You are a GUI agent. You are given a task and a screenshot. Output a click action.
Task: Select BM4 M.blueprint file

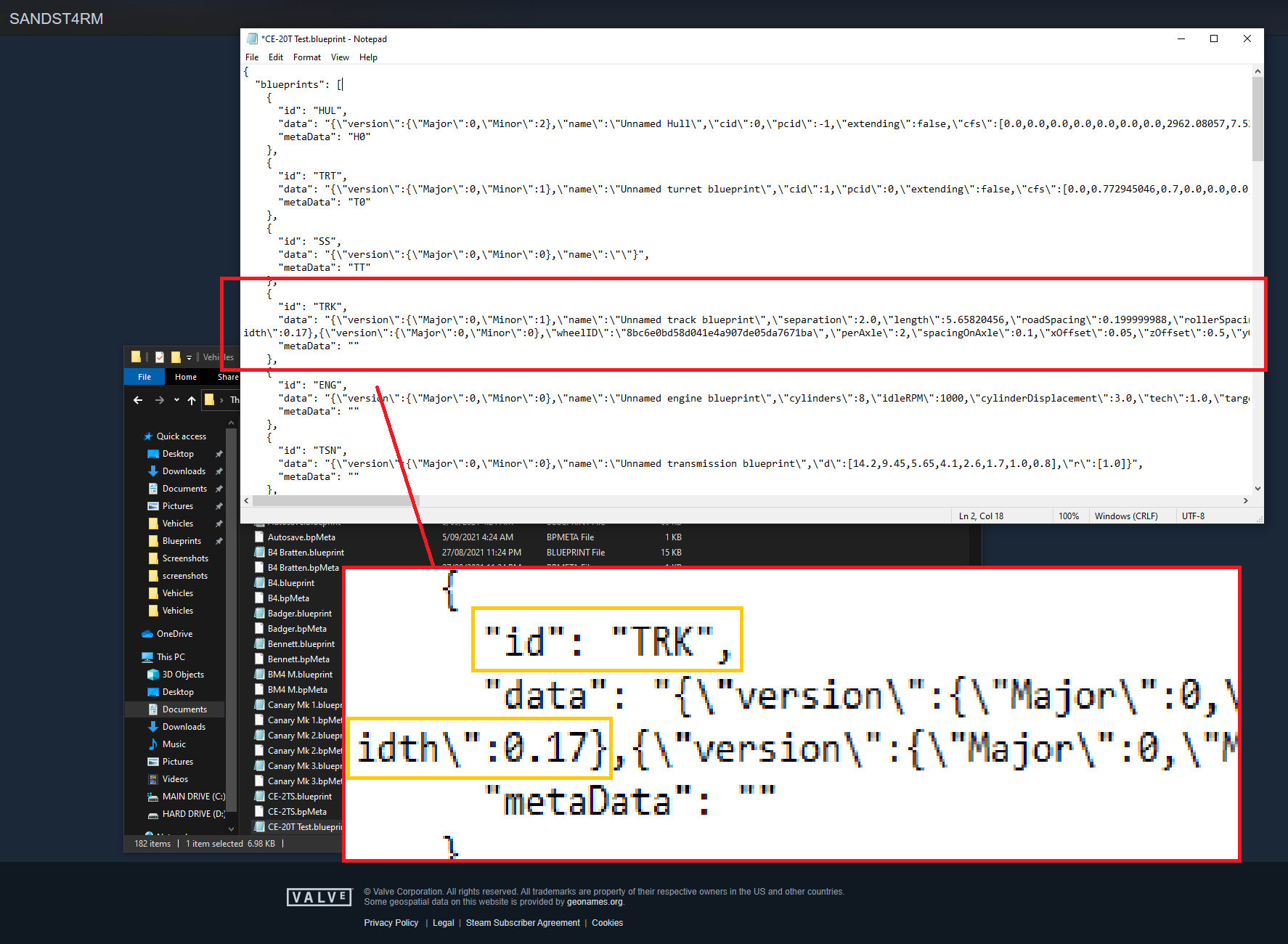pyautogui.click(x=300, y=675)
